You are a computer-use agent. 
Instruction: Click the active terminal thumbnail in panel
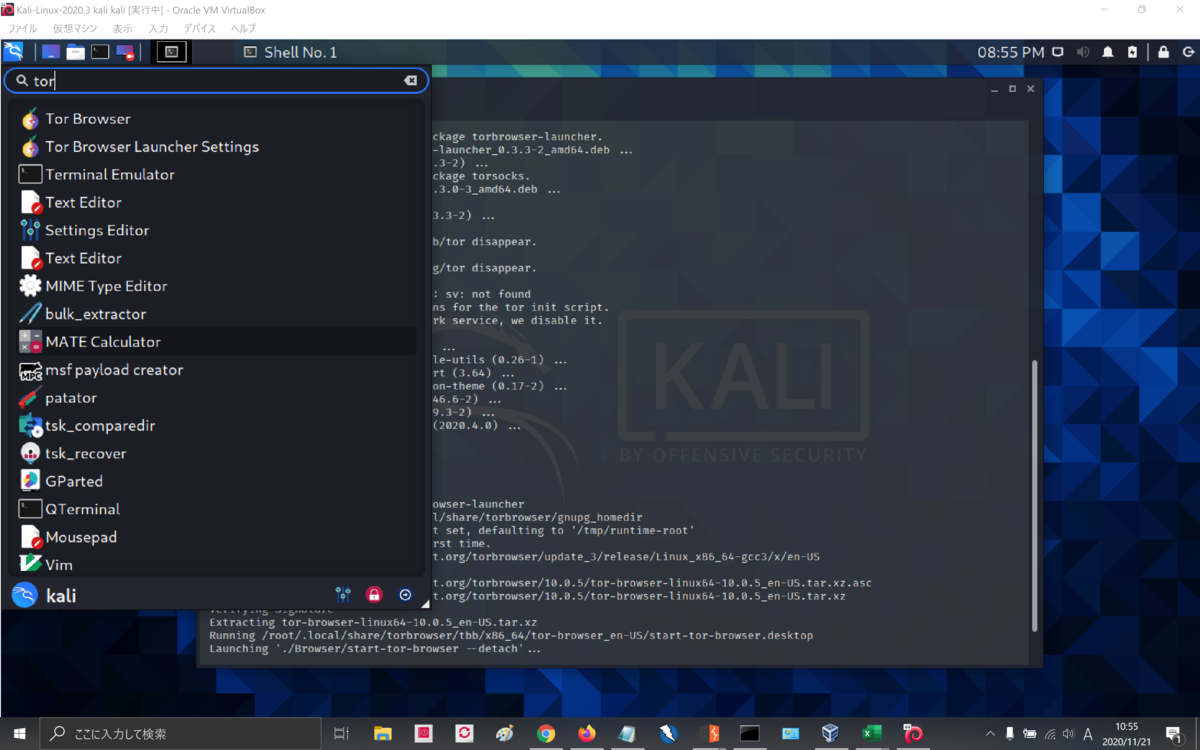pos(172,52)
